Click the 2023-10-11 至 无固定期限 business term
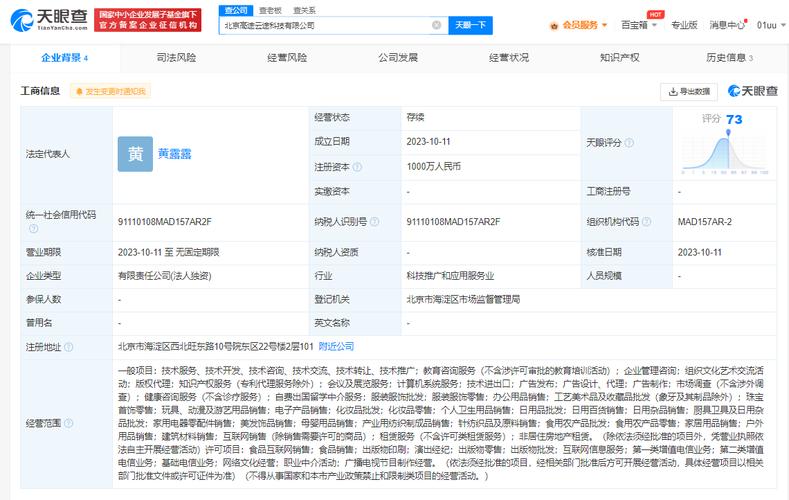Image resolution: width=789 pixels, height=500 pixels. 169,252
